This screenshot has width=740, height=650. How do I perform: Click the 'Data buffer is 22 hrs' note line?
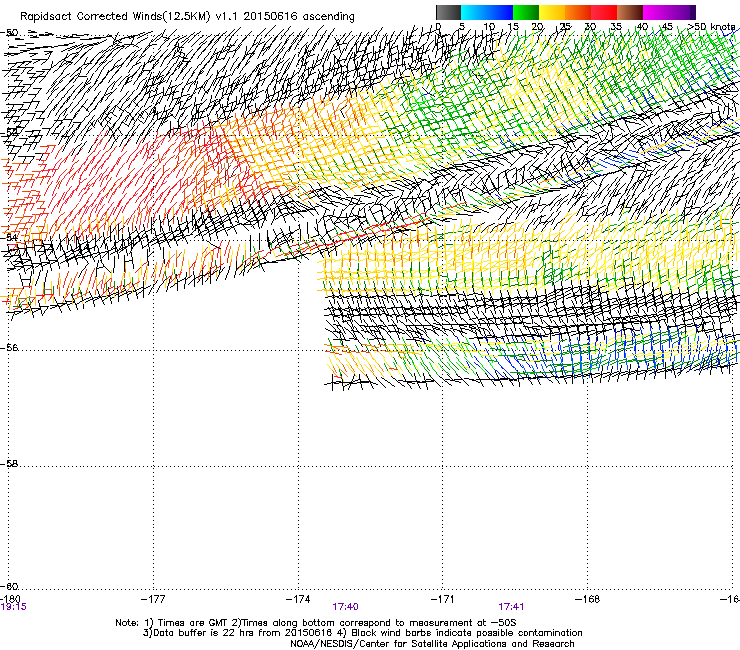(362, 633)
